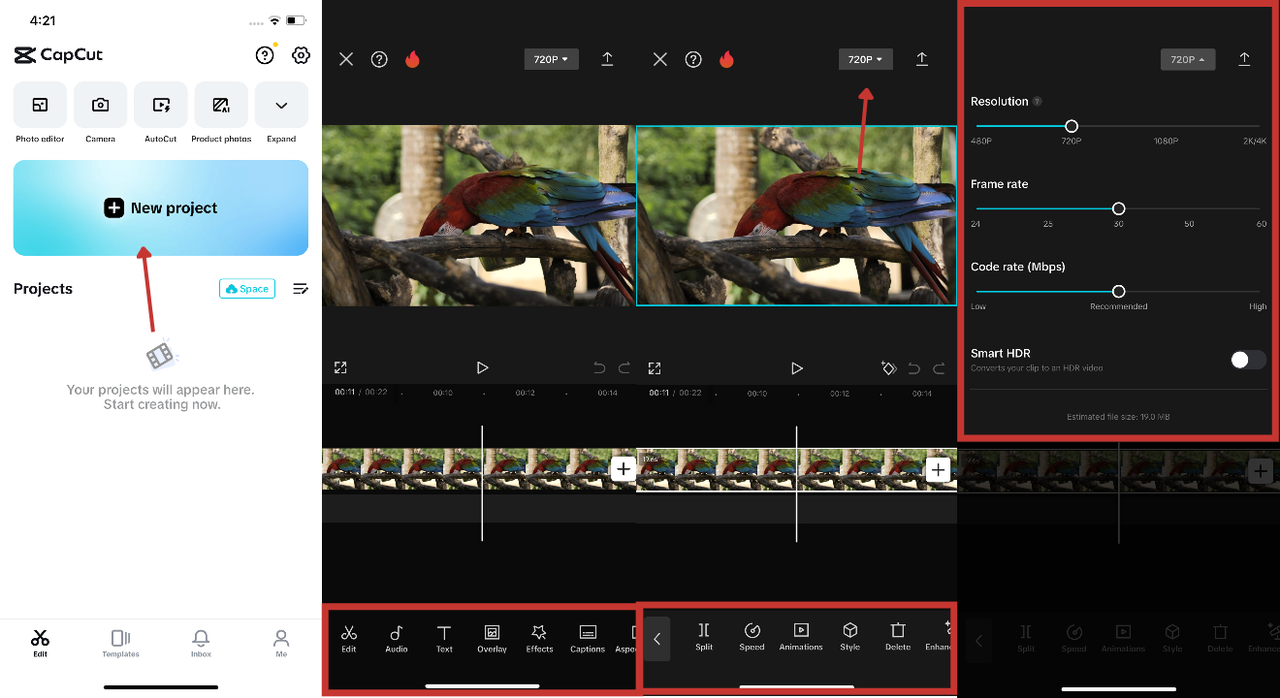The width and height of the screenshot is (1280, 698).
Task: Open the Text tool in editor toolbar
Action: (444, 639)
